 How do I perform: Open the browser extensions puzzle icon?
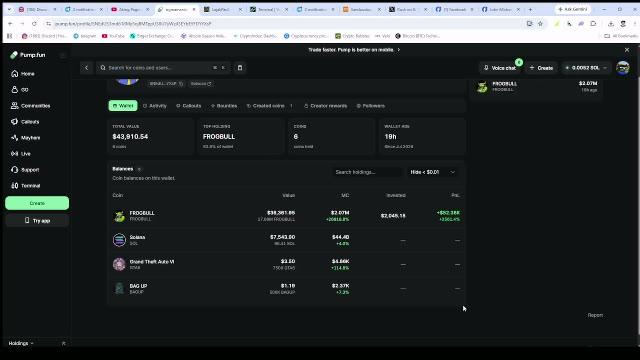(593, 24)
